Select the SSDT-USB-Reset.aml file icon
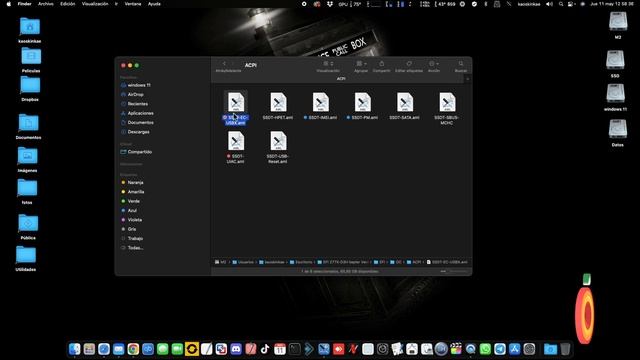This screenshot has width=640, height=360. (278, 141)
